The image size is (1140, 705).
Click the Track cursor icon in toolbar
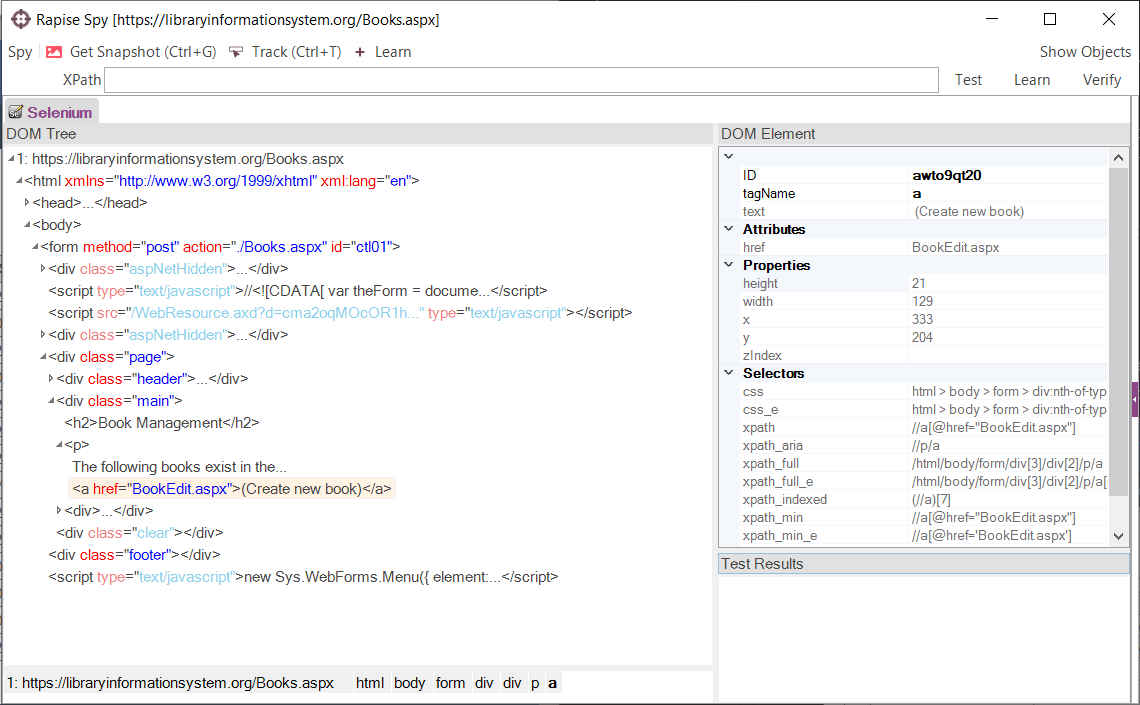coord(236,52)
